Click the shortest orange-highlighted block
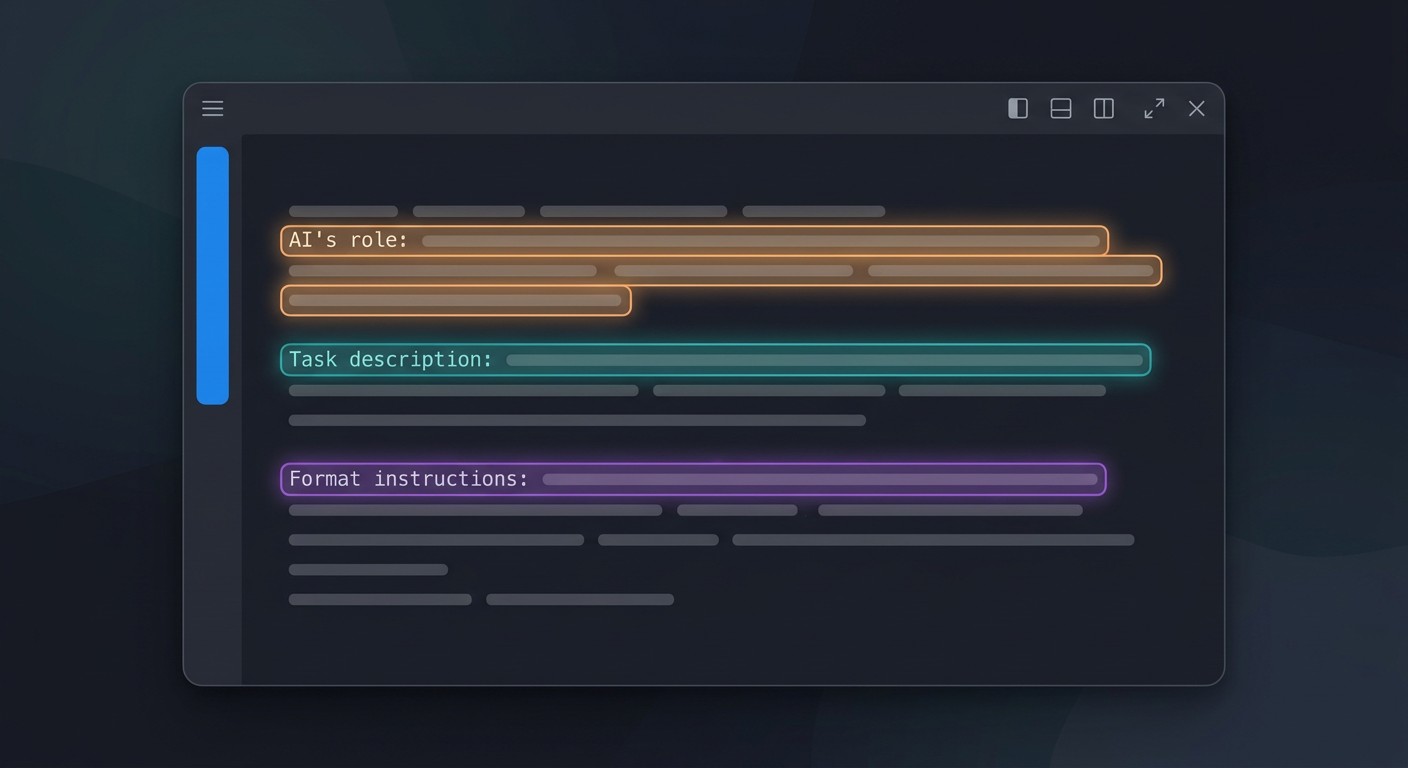Image resolution: width=1408 pixels, height=768 pixels. (x=456, y=300)
